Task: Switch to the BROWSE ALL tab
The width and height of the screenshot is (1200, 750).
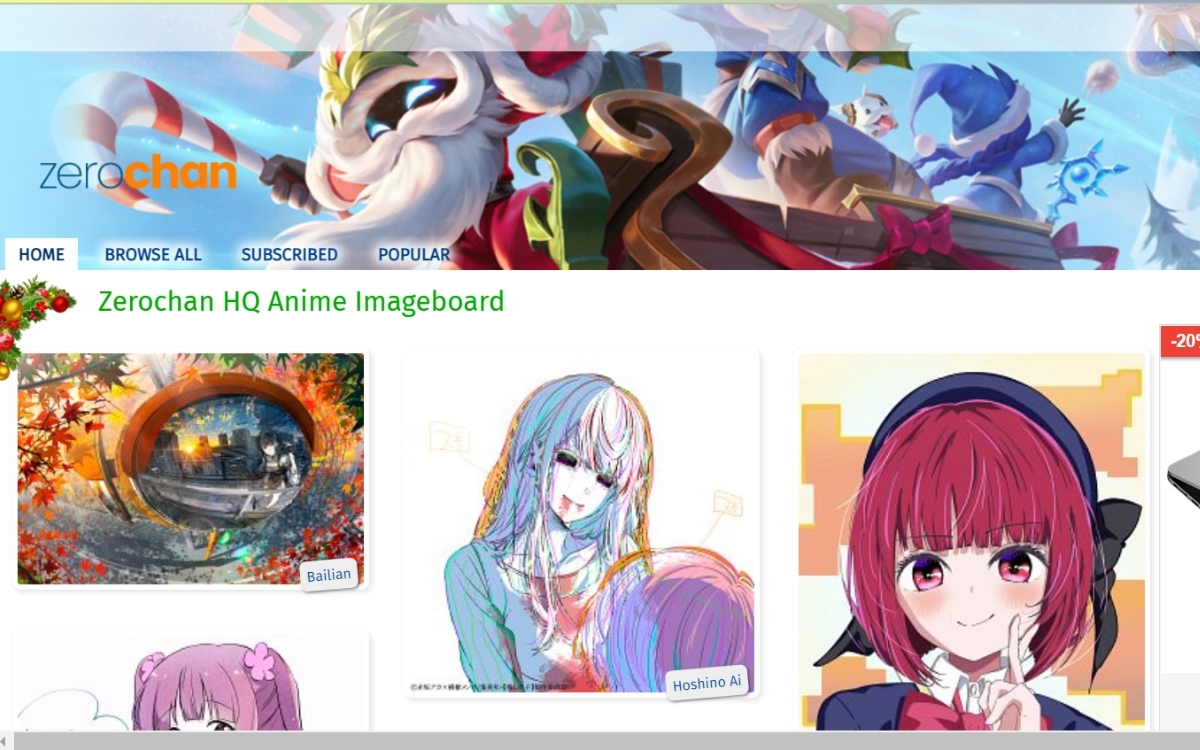Action: [x=153, y=254]
